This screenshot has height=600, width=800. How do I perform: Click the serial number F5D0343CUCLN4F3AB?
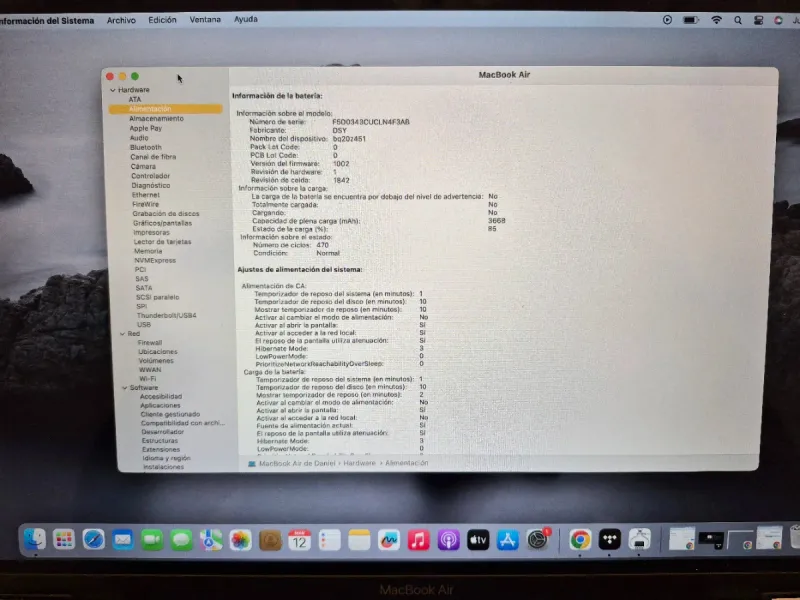click(x=371, y=122)
